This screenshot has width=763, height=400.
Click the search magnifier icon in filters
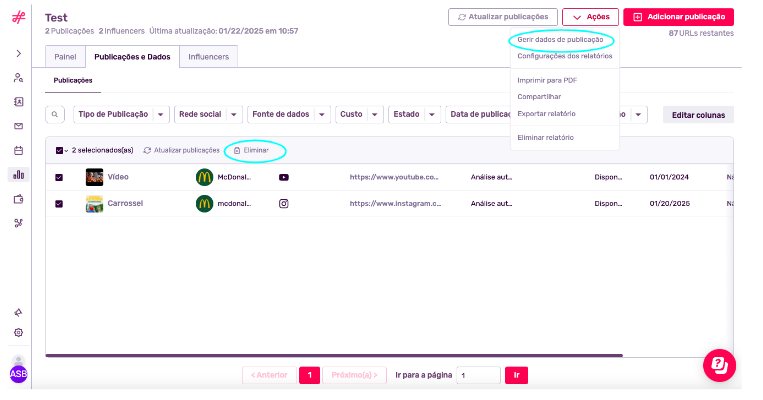56,115
